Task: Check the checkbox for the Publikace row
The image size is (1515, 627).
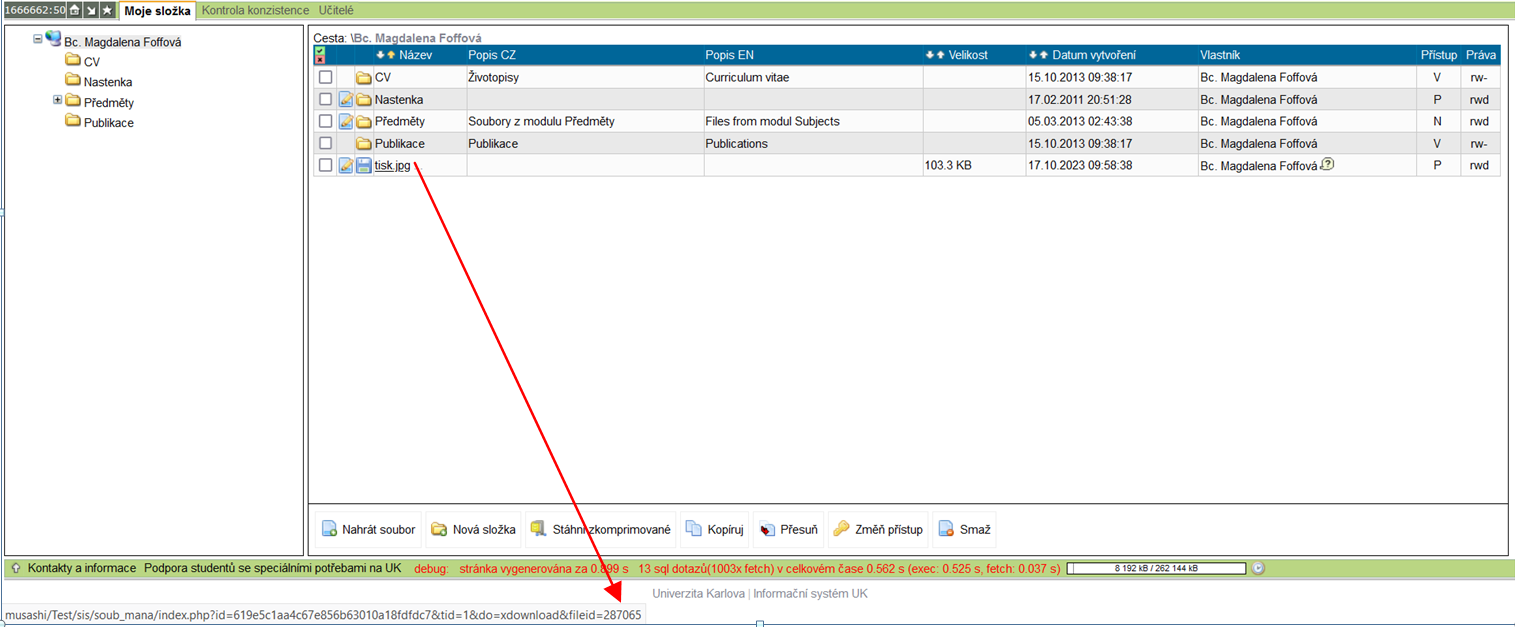Action: coord(325,143)
